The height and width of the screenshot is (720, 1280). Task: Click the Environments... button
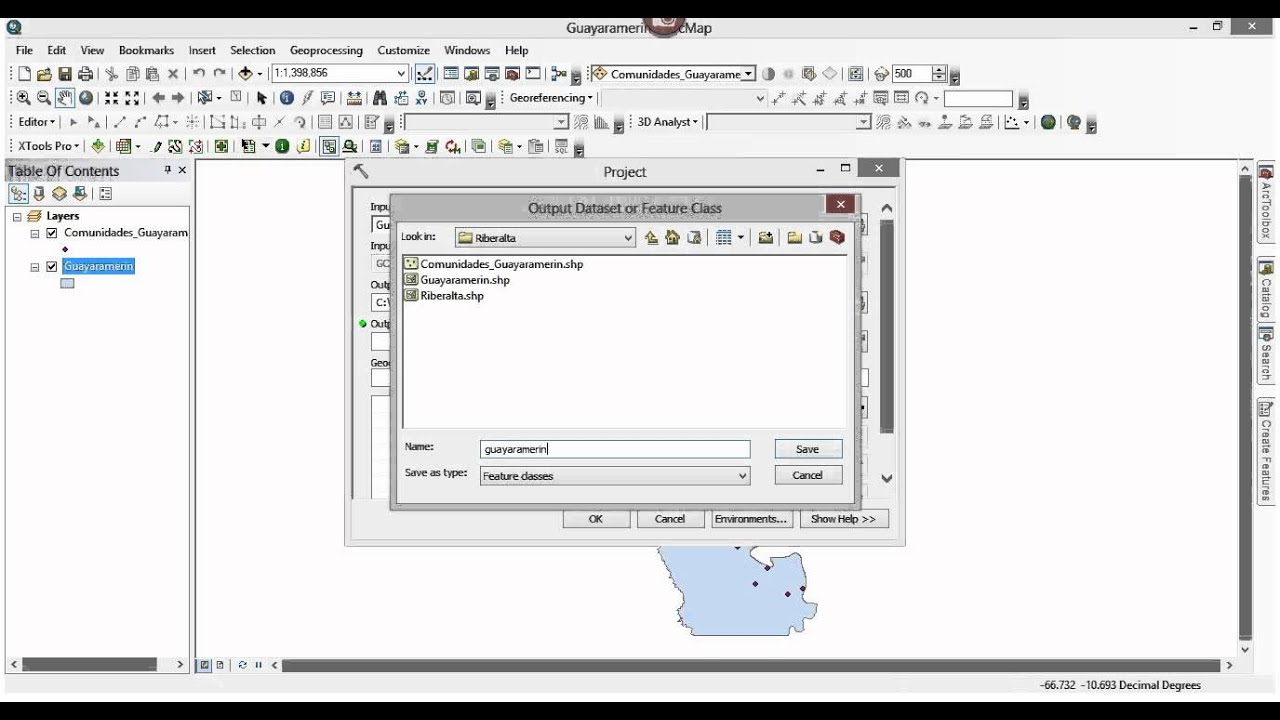(x=750, y=519)
